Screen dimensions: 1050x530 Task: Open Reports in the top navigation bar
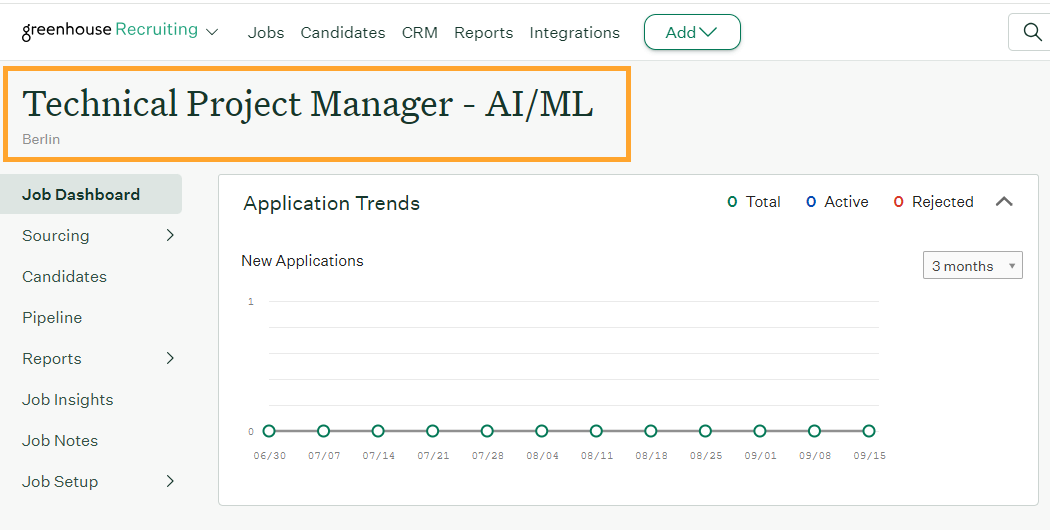pyautogui.click(x=483, y=33)
